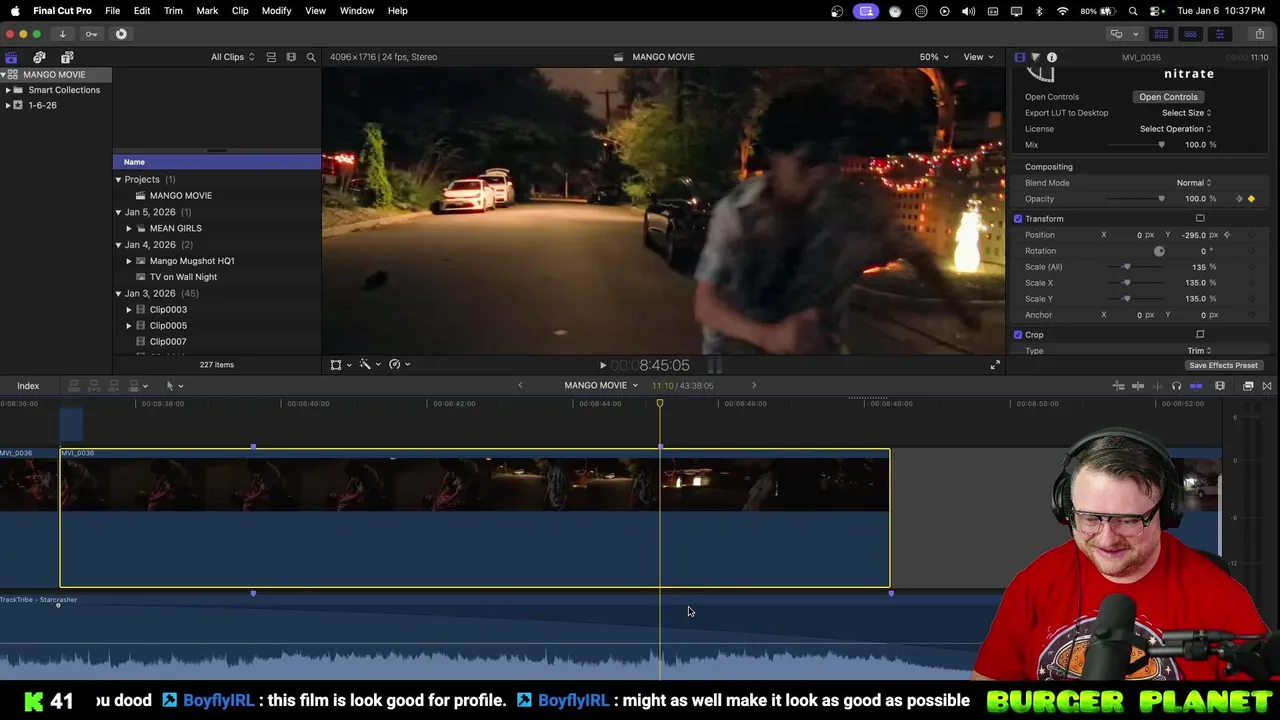Open the Select Size dropdown
This screenshot has width=1280, height=720.
(x=1186, y=113)
